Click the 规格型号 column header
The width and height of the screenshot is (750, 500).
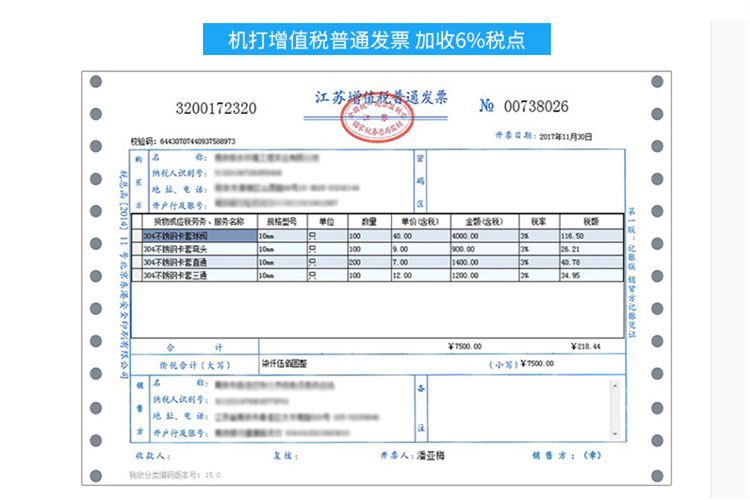(282, 222)
